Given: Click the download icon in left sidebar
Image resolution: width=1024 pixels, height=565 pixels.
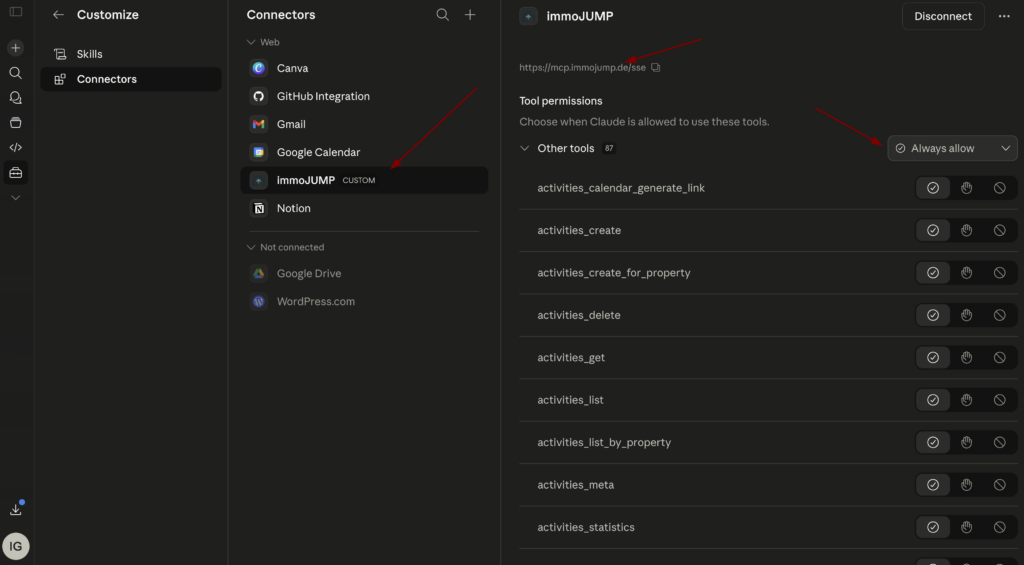Looking at the screenshot, I should coord(15,509).
